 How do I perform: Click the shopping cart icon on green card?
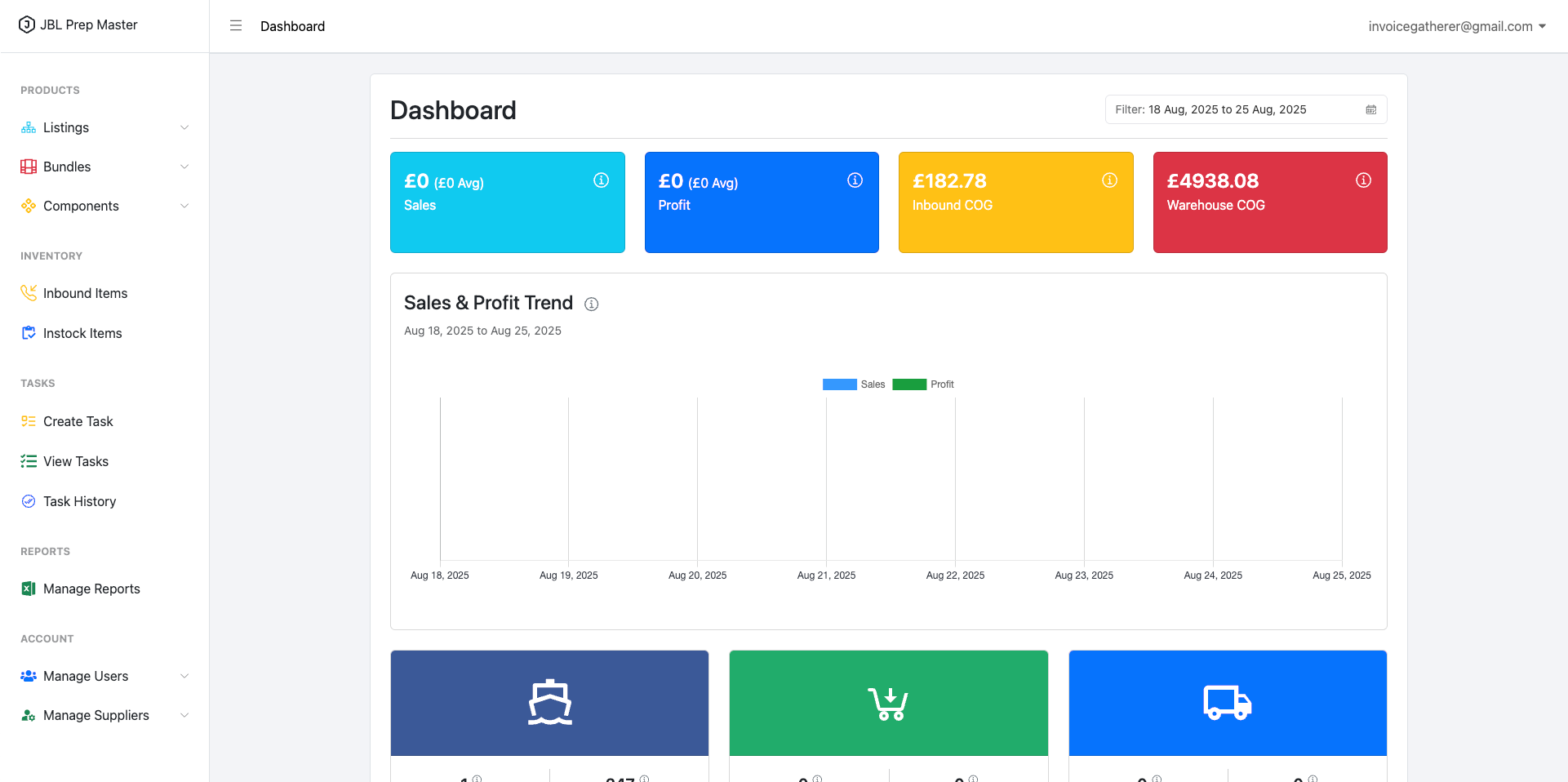[x=888, y=703]
